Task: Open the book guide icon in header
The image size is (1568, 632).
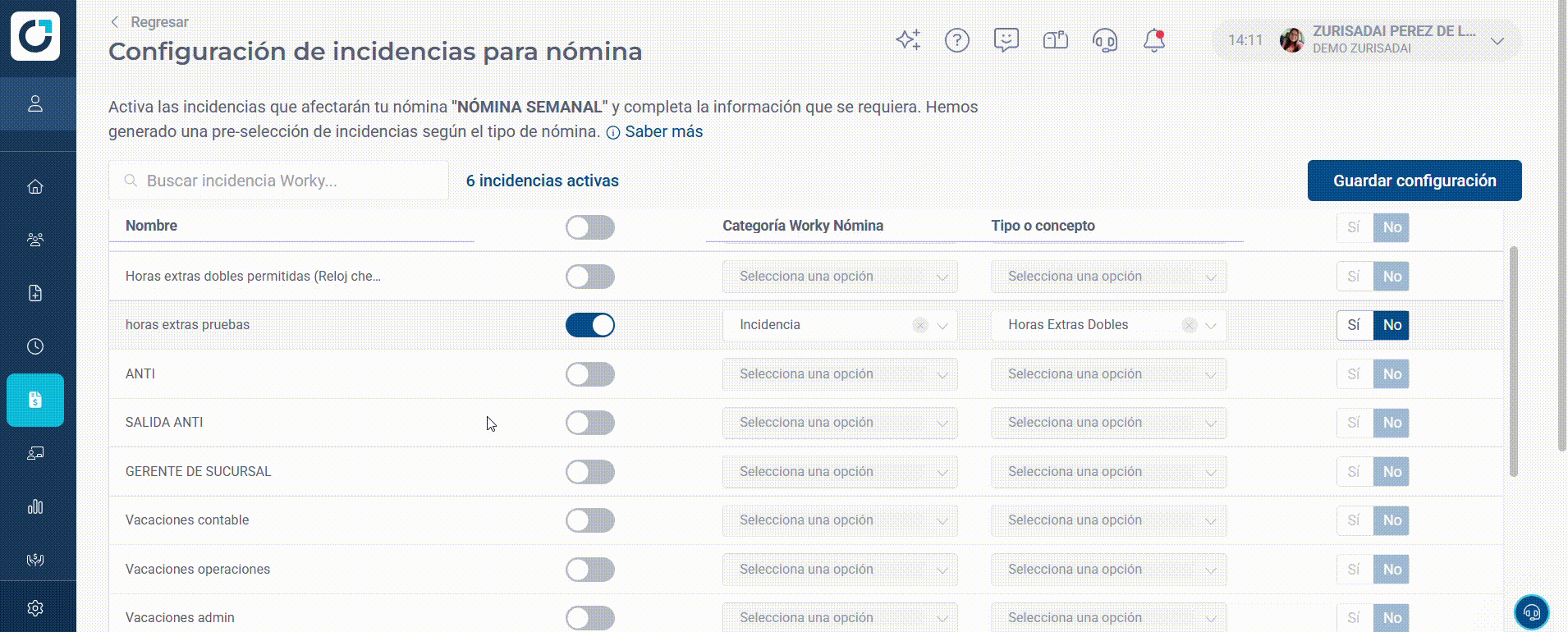Action: (1056, 39)
